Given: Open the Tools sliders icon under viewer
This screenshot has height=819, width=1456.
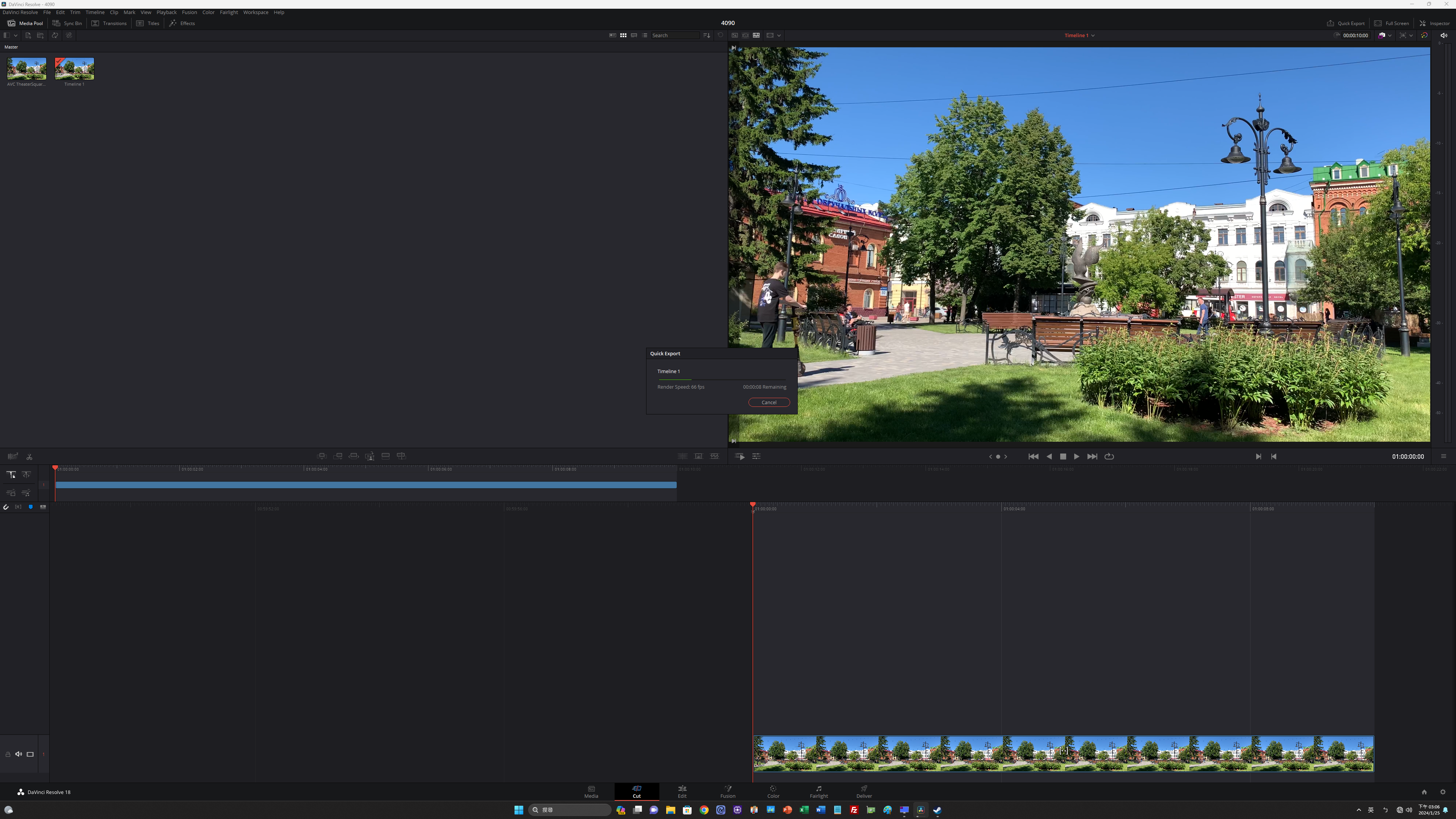Looking at the screenshot, I should (x=756, y=456).
